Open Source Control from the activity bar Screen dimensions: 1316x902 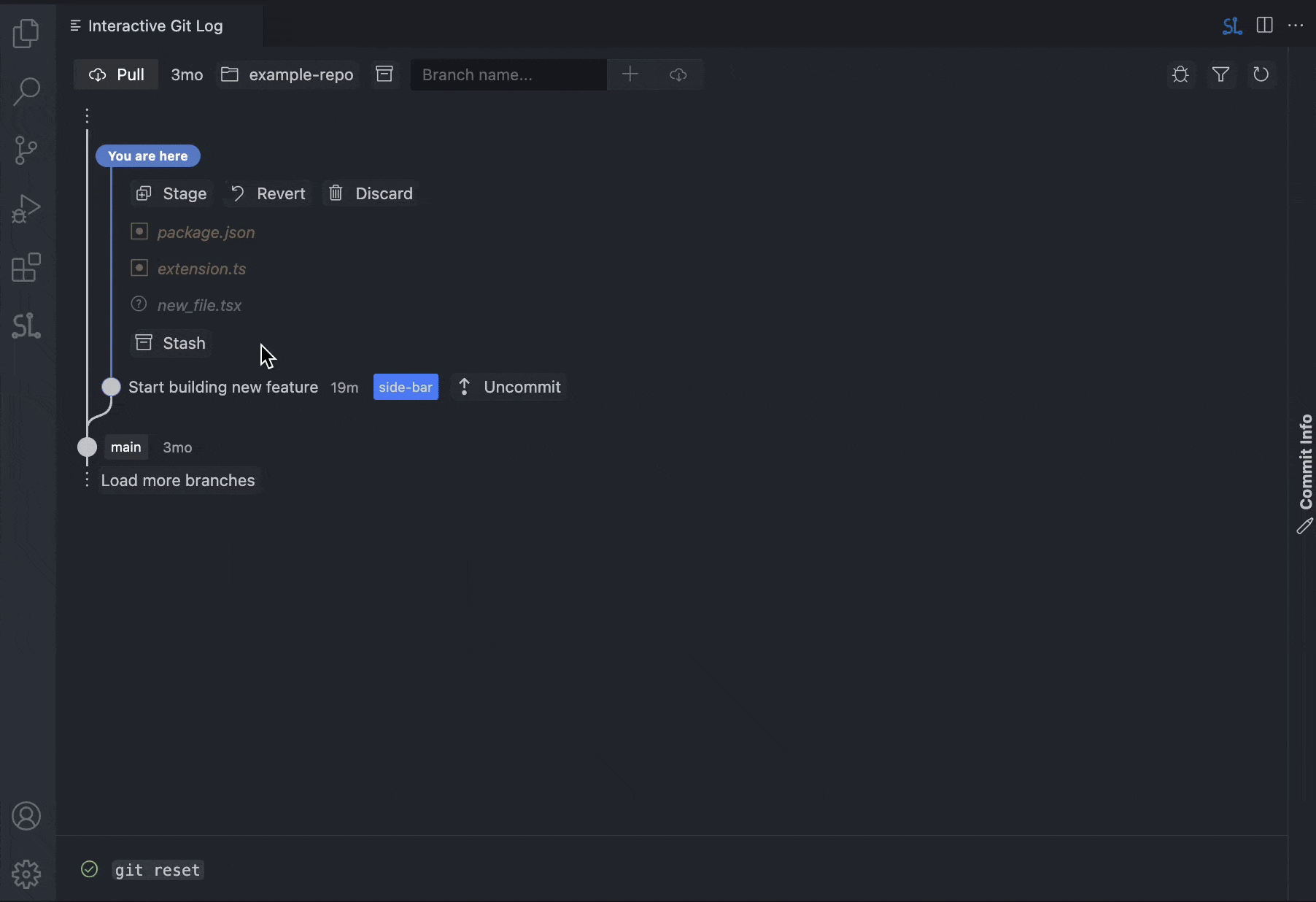(26, 150)
